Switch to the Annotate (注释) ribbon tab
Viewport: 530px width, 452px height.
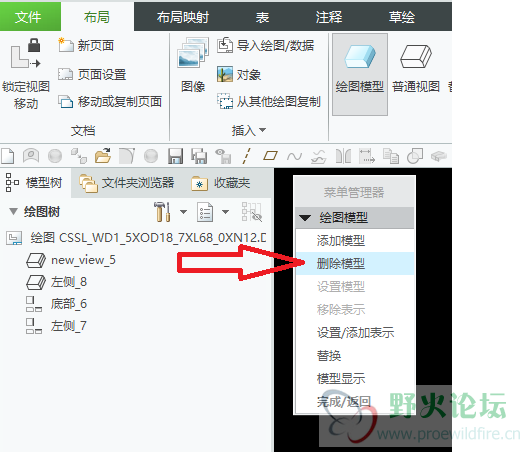click(329, 17)
